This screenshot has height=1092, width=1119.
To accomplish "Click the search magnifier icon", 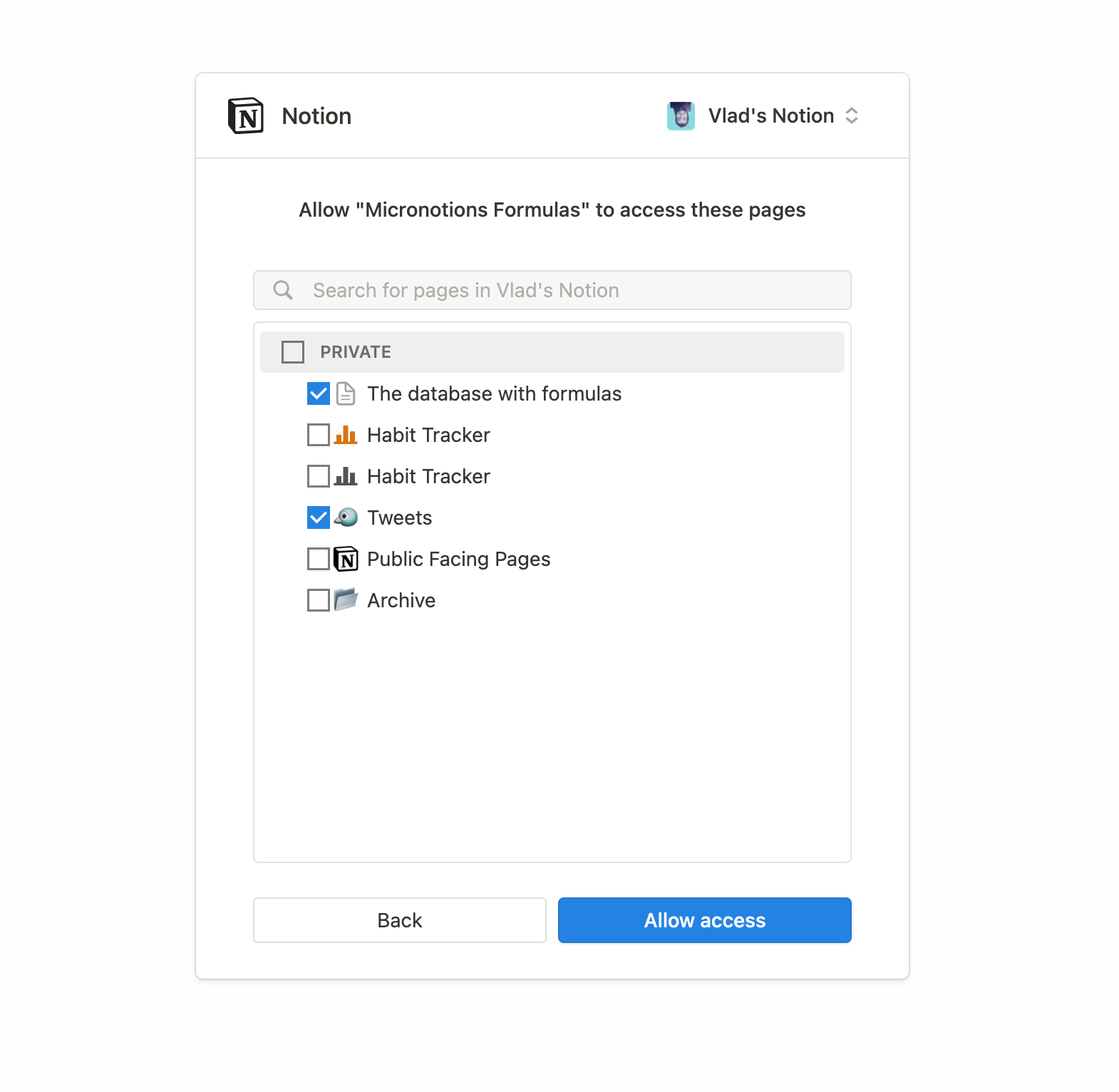I will coord(283,290).
